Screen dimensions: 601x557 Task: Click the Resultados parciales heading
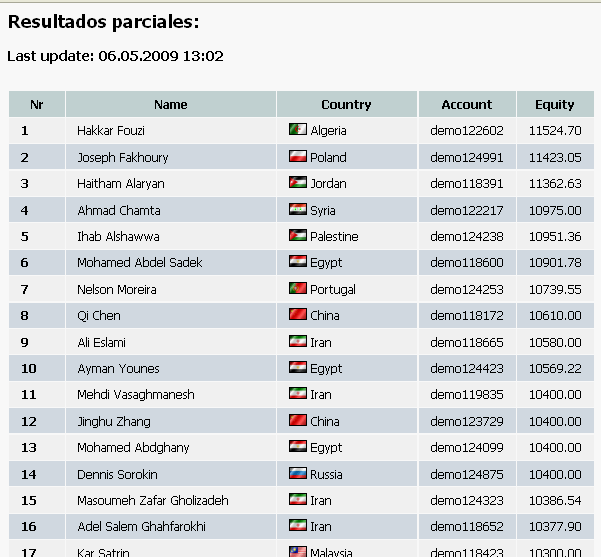tap(104, 21)
